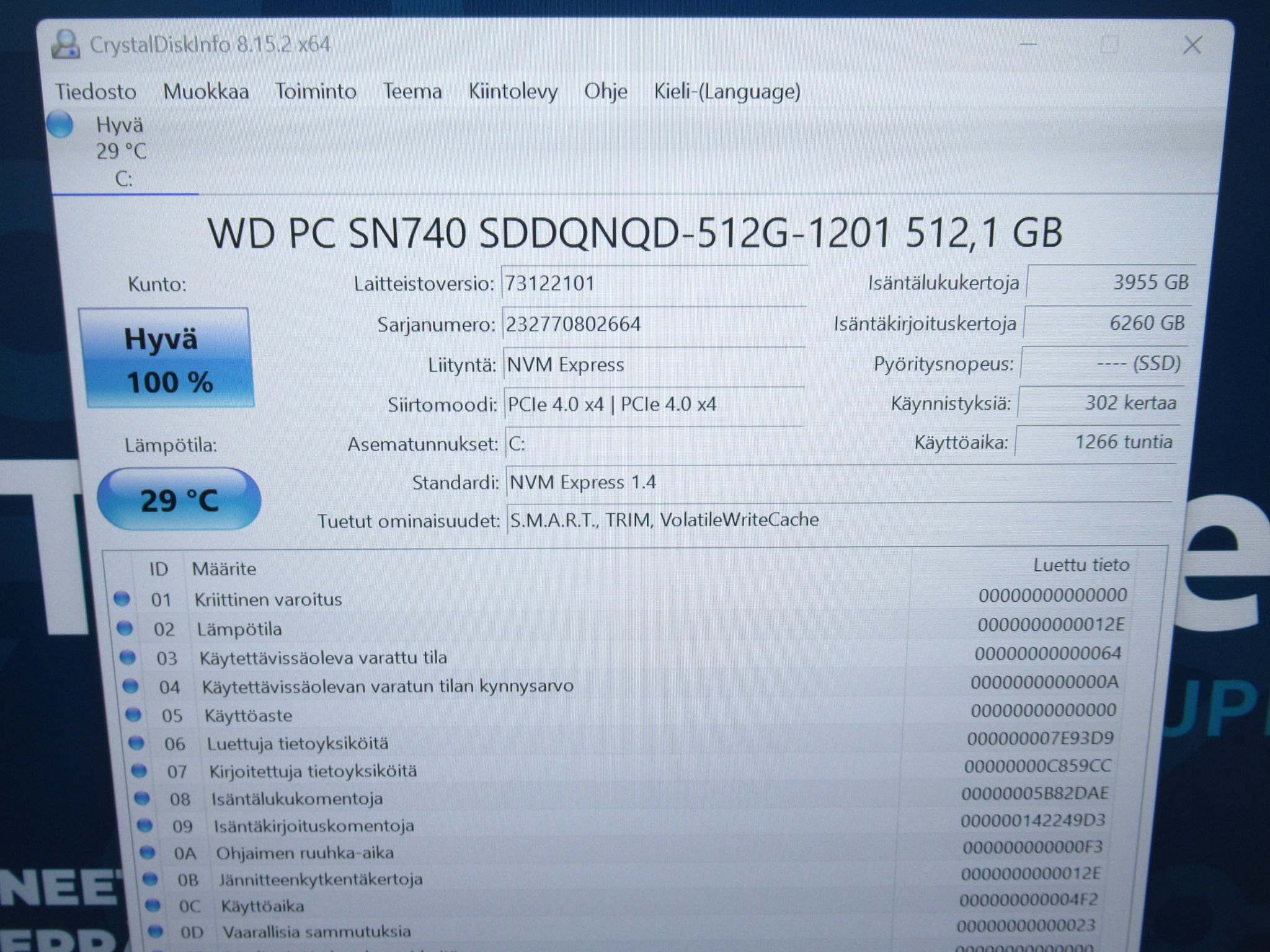
Task: Open the Muokkaa menu
Action: tap(206, 92)
